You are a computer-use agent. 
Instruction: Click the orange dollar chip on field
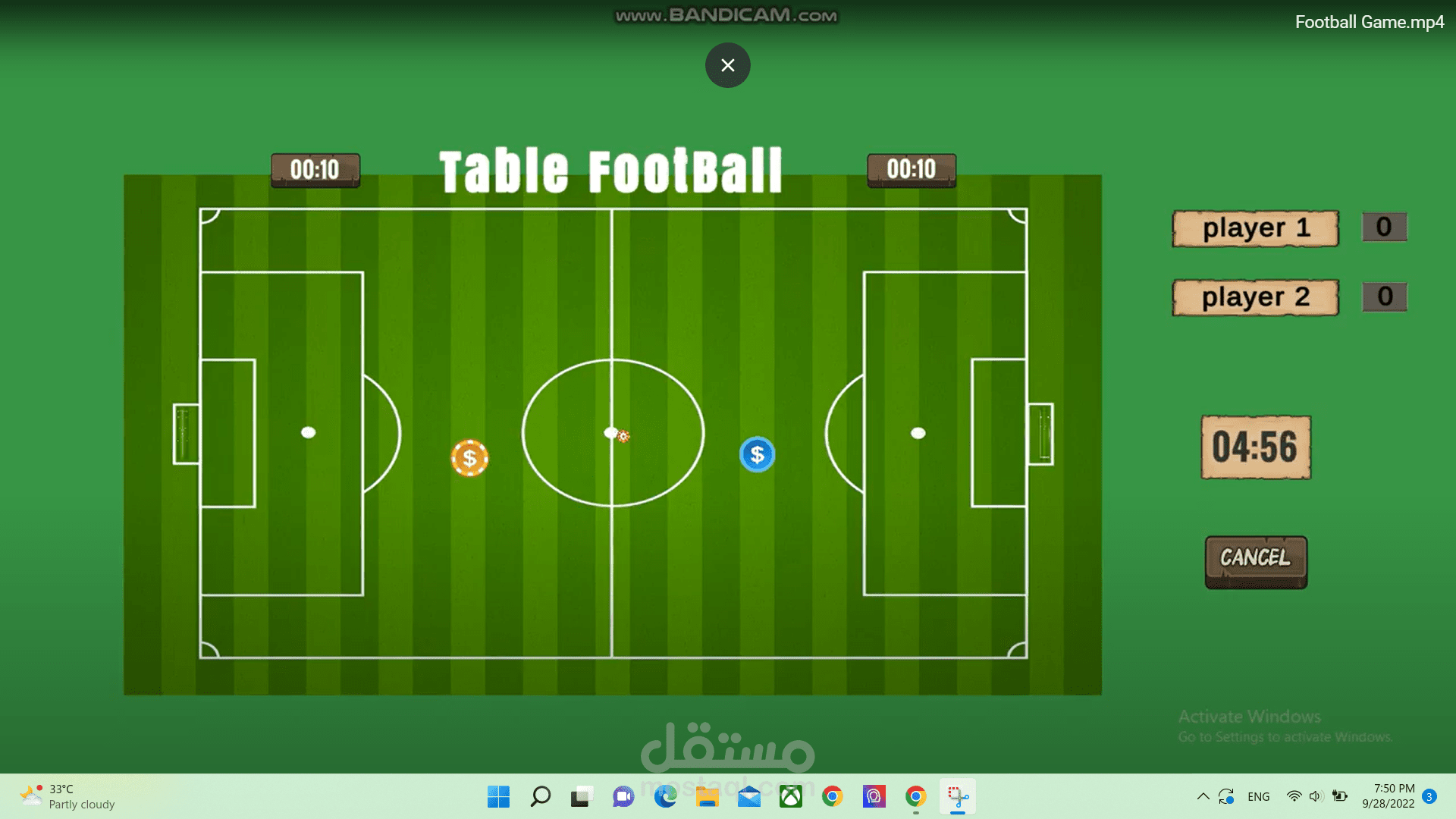pyautogui.click(x=469, y=458)
